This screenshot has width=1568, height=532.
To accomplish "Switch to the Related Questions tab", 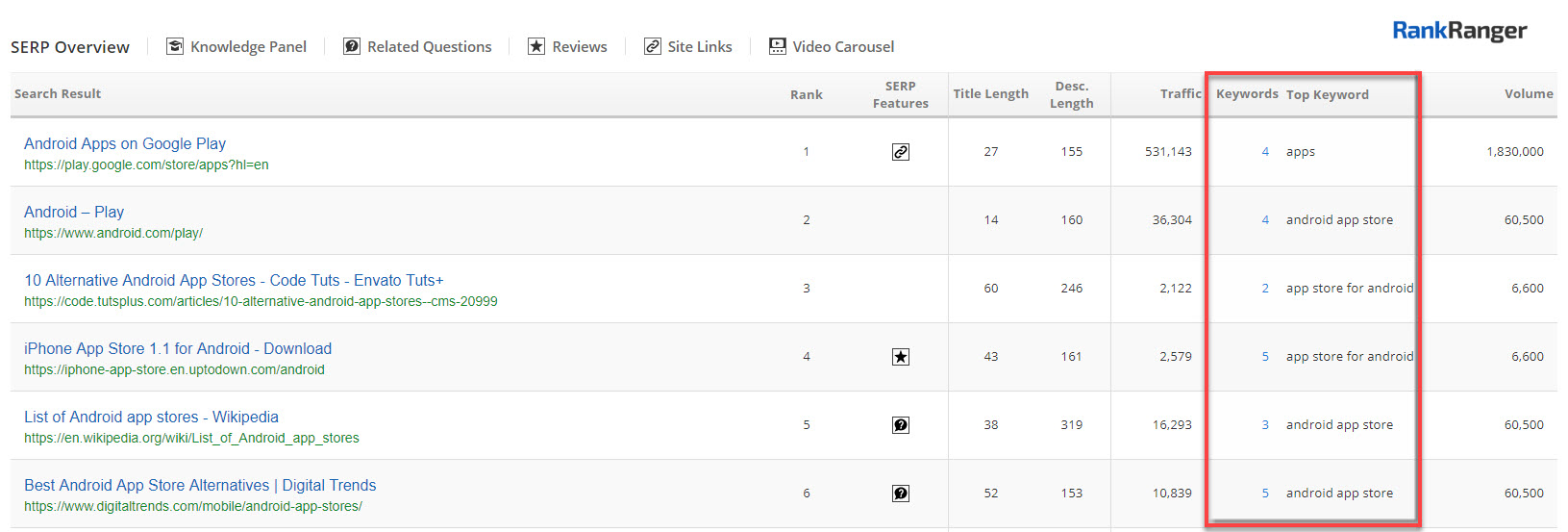I will tap(429, 46).
